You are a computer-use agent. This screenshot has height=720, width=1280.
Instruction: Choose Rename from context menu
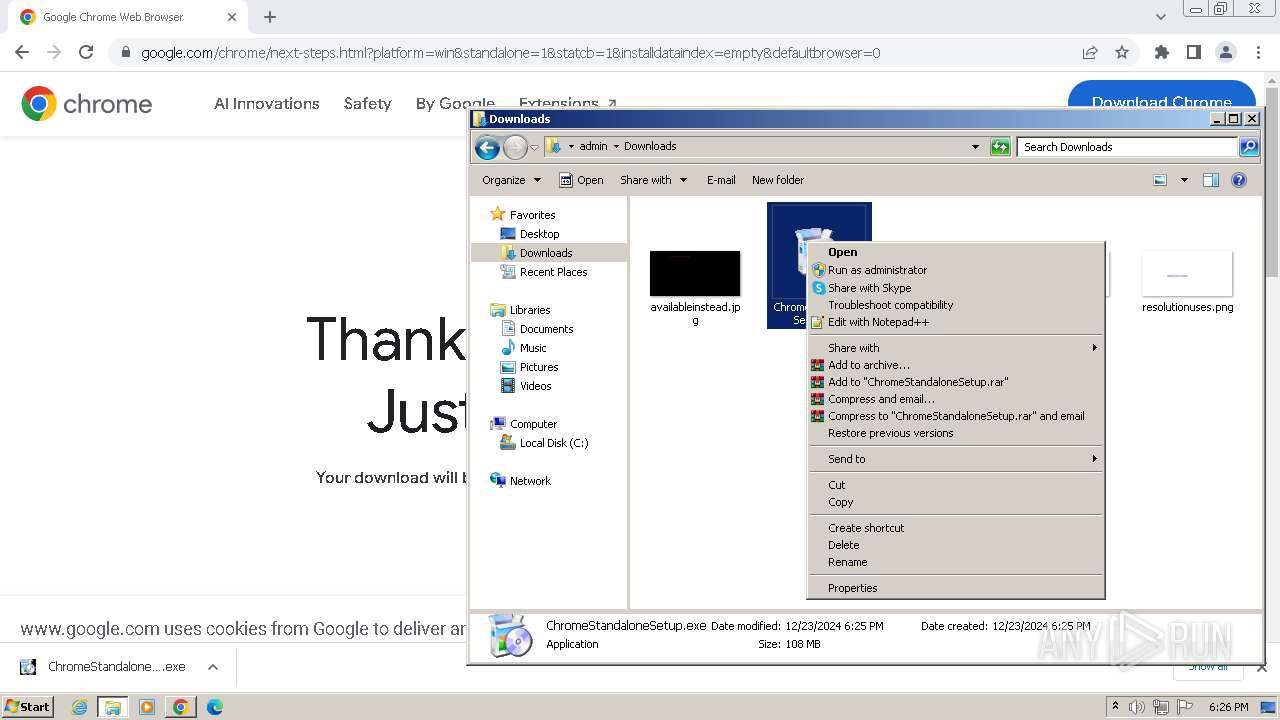956,562
